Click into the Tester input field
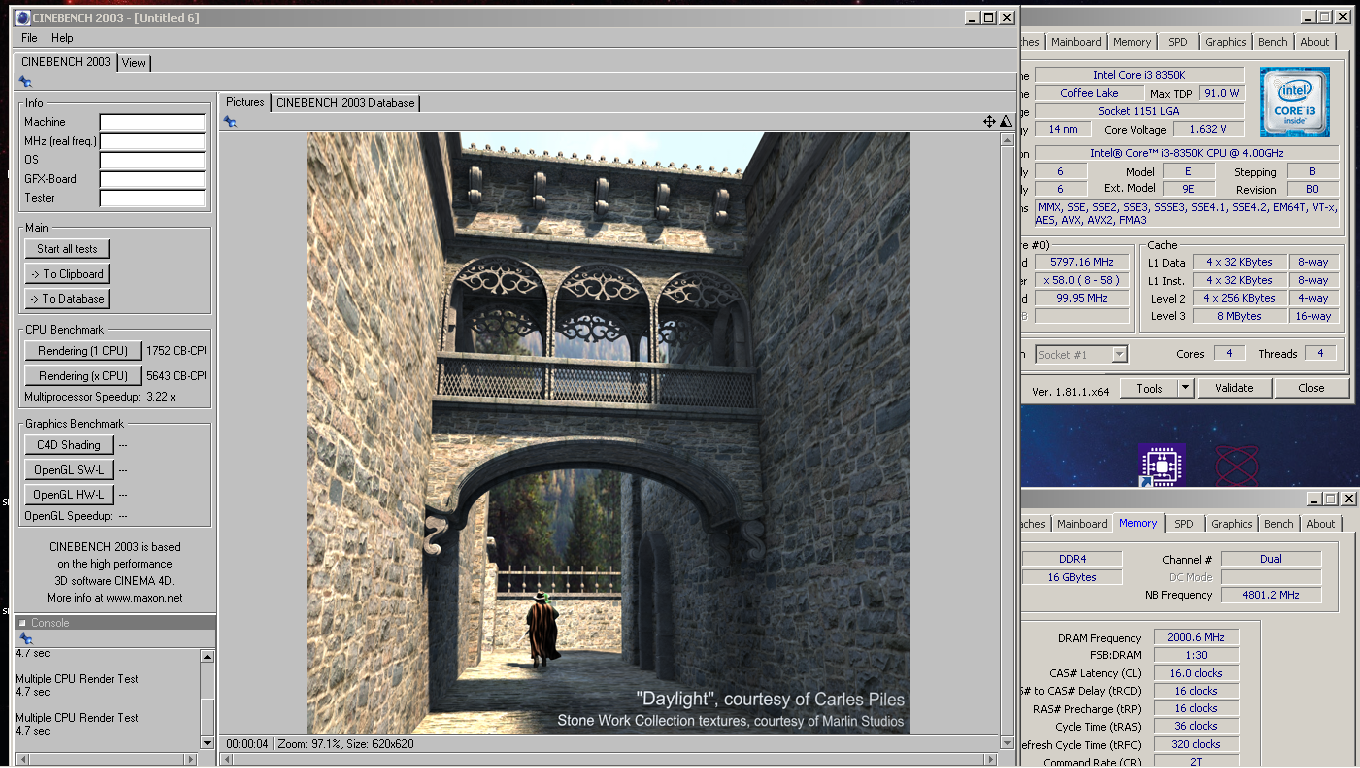Screen dimensions: 1360x768 click(x=152, y=198)
